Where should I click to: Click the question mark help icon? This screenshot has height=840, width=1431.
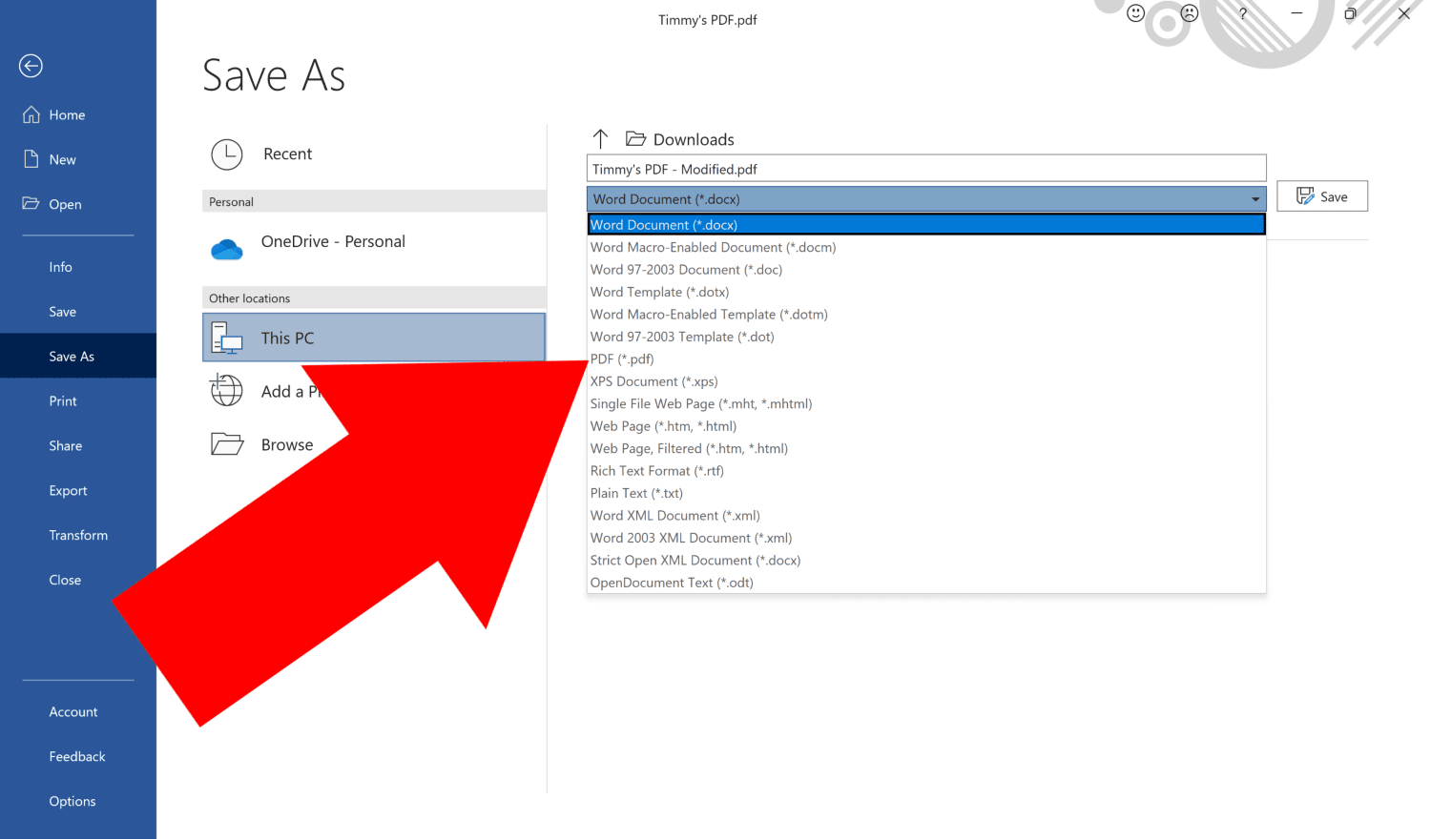pos(1243,13)
